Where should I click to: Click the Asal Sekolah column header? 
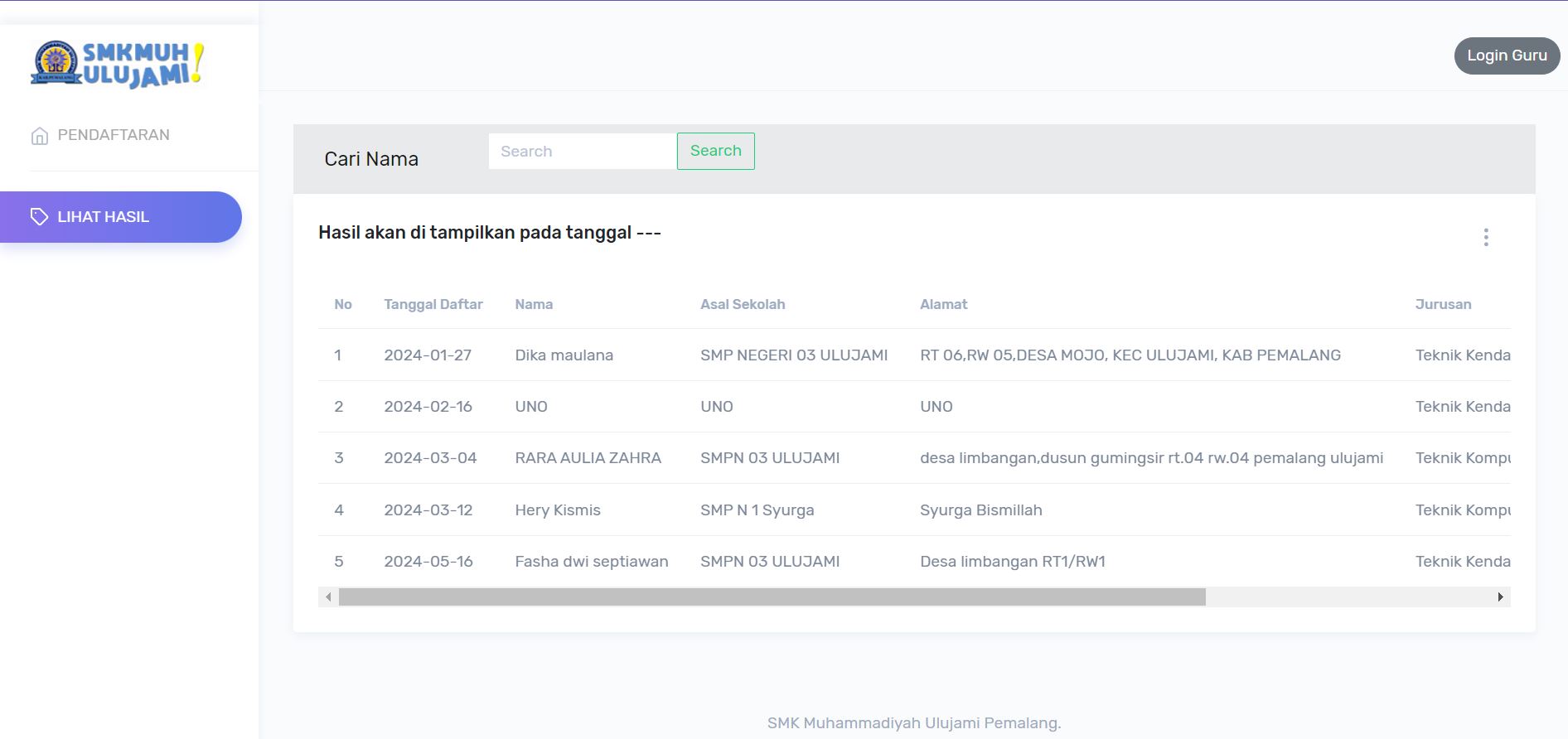tap(742, 304)
